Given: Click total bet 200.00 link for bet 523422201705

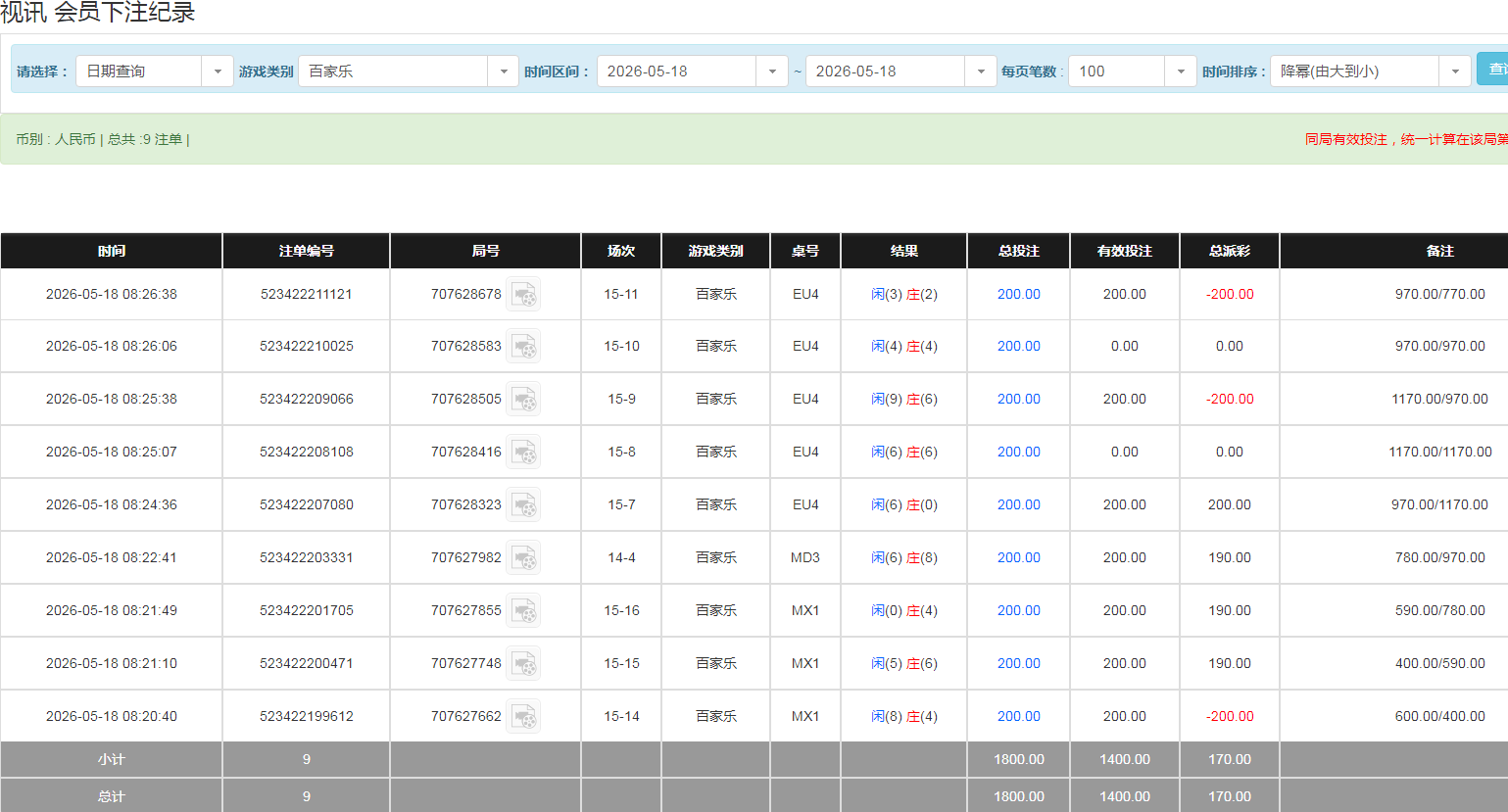Looking at the screenshot, I should tap(1019, 610).
